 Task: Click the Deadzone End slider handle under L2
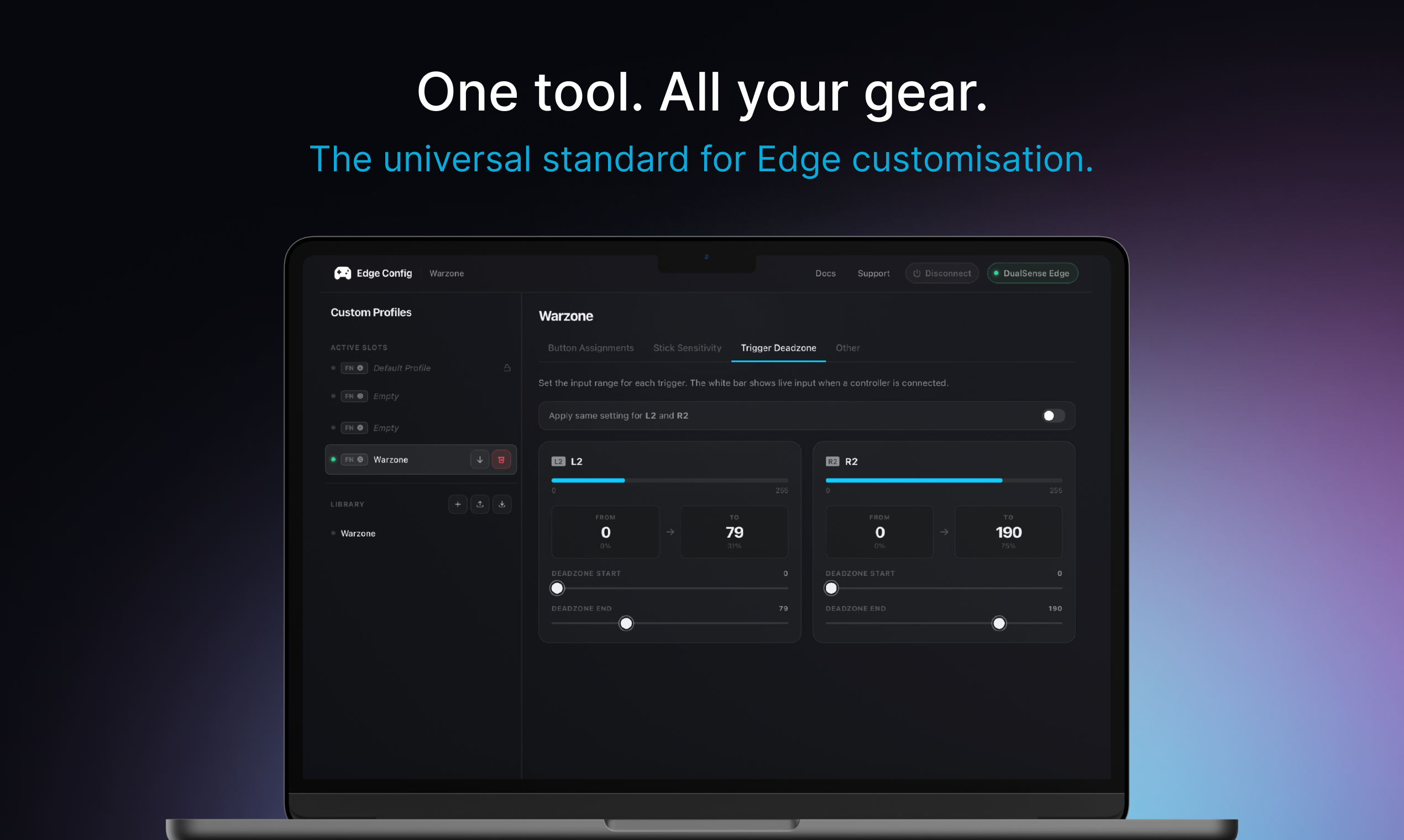pos(626,623)
